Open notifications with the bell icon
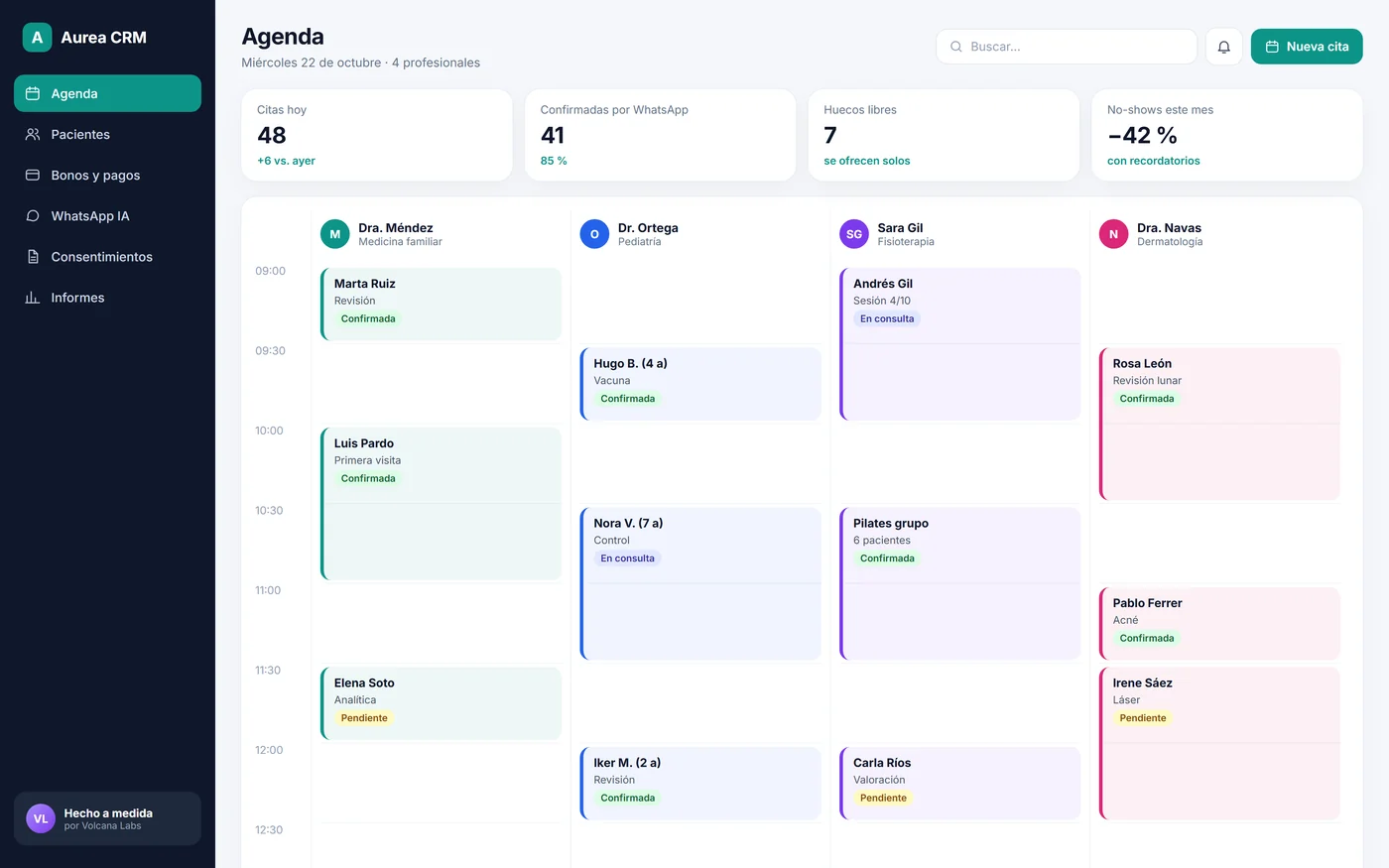This screenshot has height=868, width=1389. coord(1223,47)
